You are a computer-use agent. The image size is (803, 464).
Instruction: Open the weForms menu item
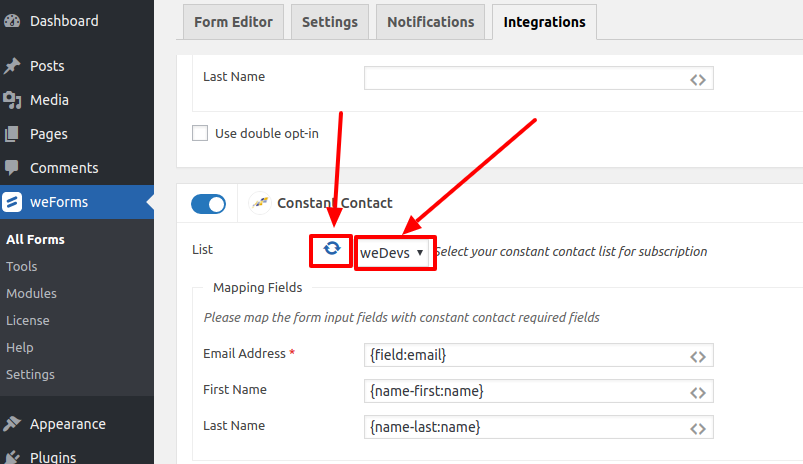(77, 202)
